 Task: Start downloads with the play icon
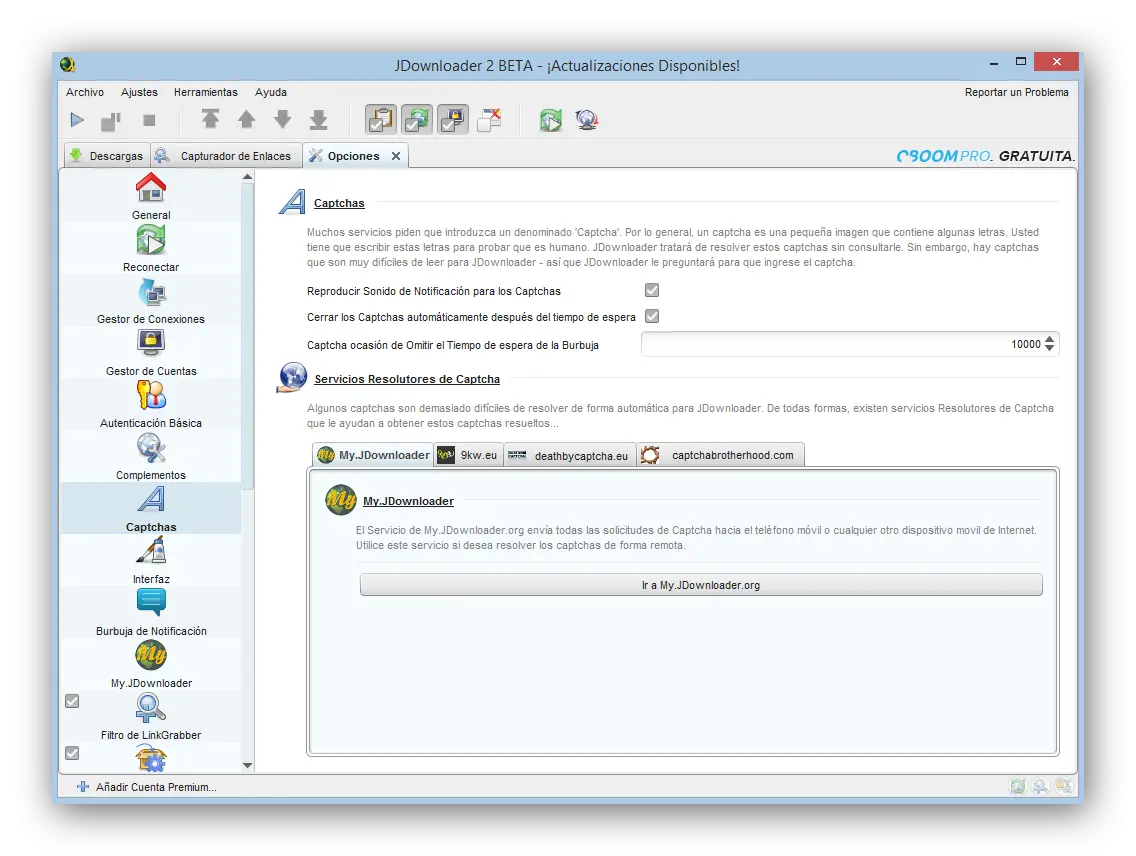[x=77, y=120]
